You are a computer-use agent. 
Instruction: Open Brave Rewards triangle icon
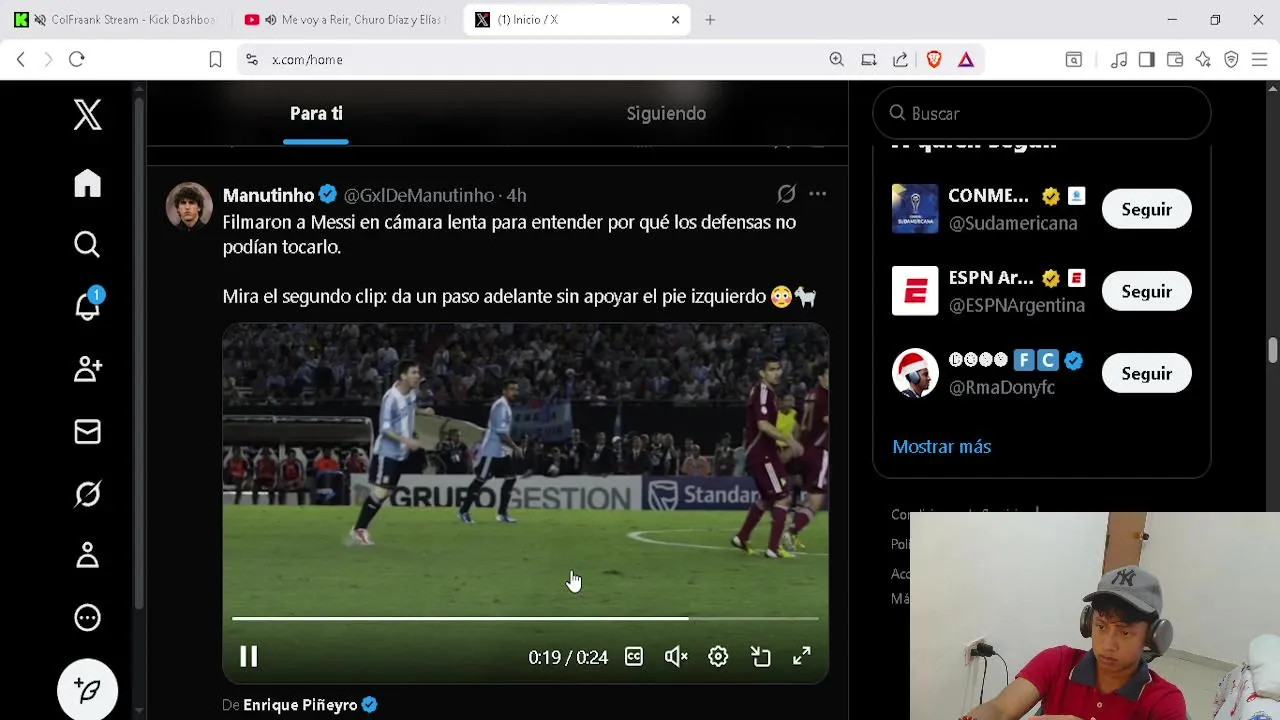coord(966,59)
